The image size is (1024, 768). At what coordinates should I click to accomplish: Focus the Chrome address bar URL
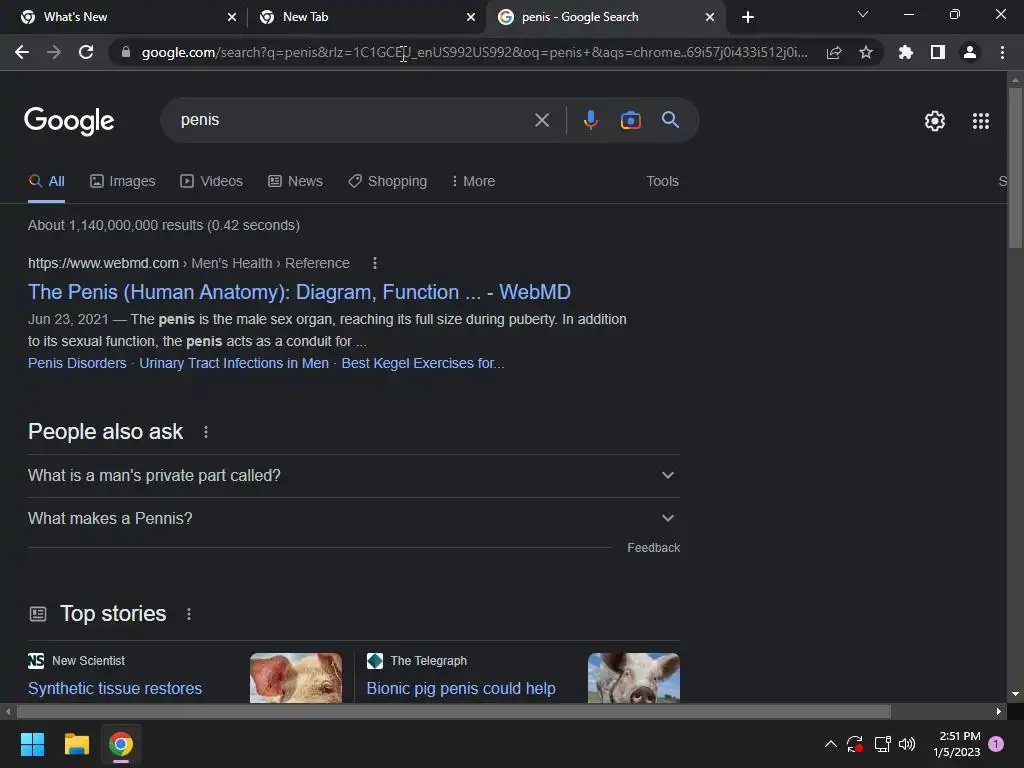[x=474, y=52]
